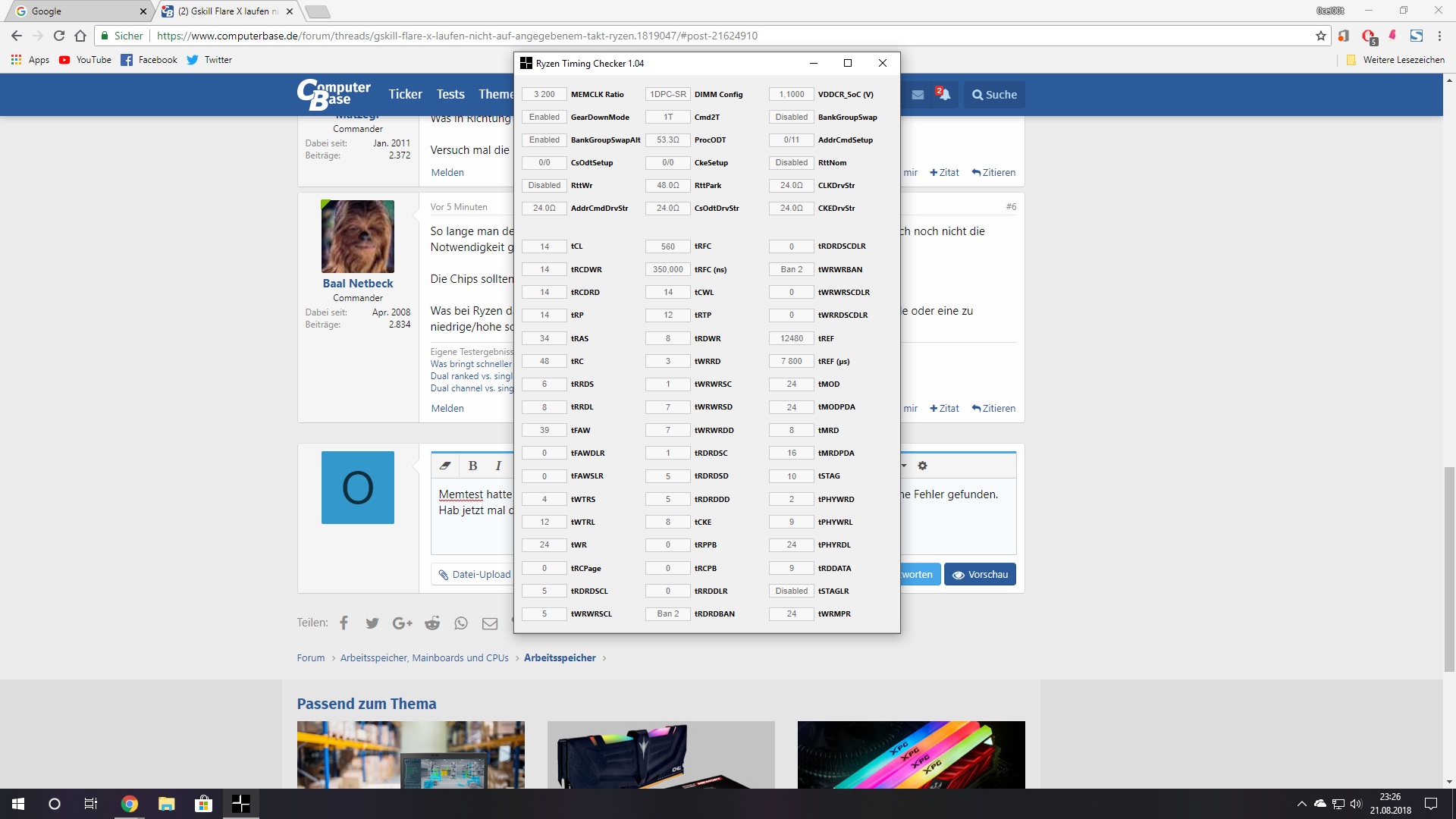Open Task View from the taskbar
Image resolution: width=1456 pixels, height=819 pixels.
tap(91, 804)
